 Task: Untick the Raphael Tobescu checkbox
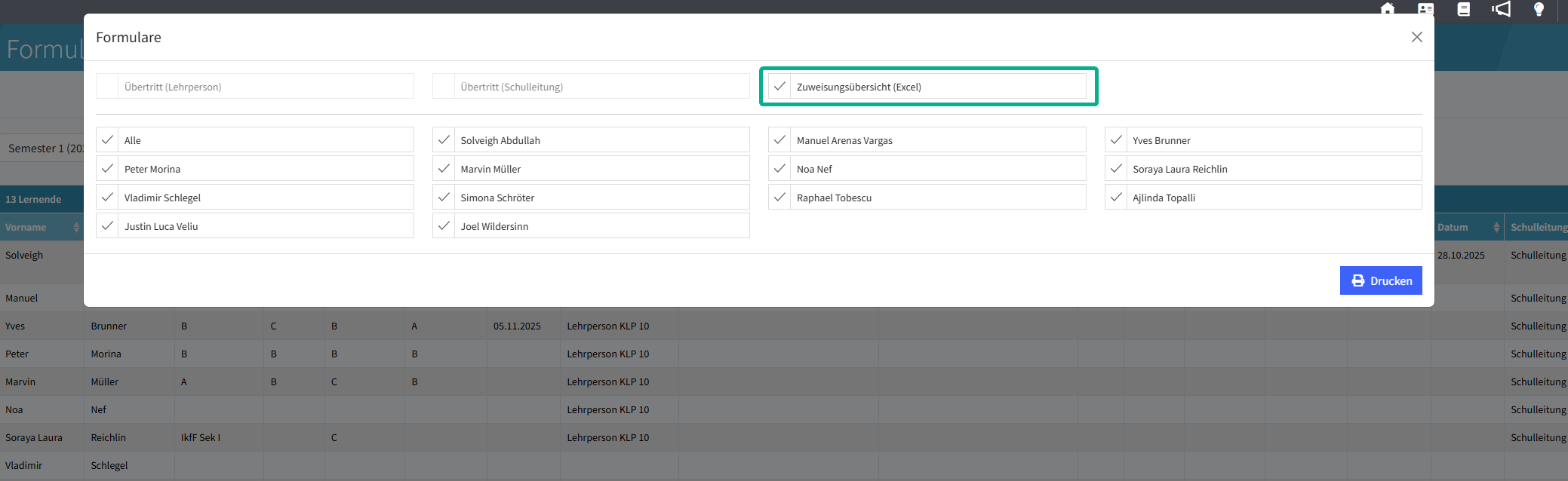click(779, 198)
